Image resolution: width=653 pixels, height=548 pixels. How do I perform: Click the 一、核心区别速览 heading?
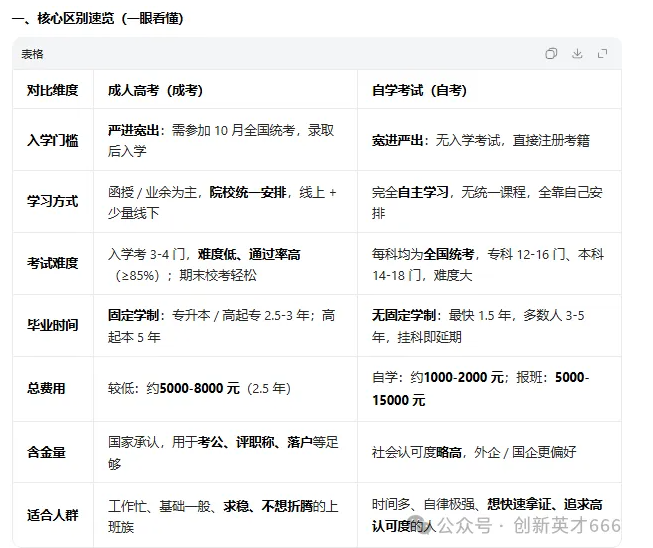coord(97,18)
